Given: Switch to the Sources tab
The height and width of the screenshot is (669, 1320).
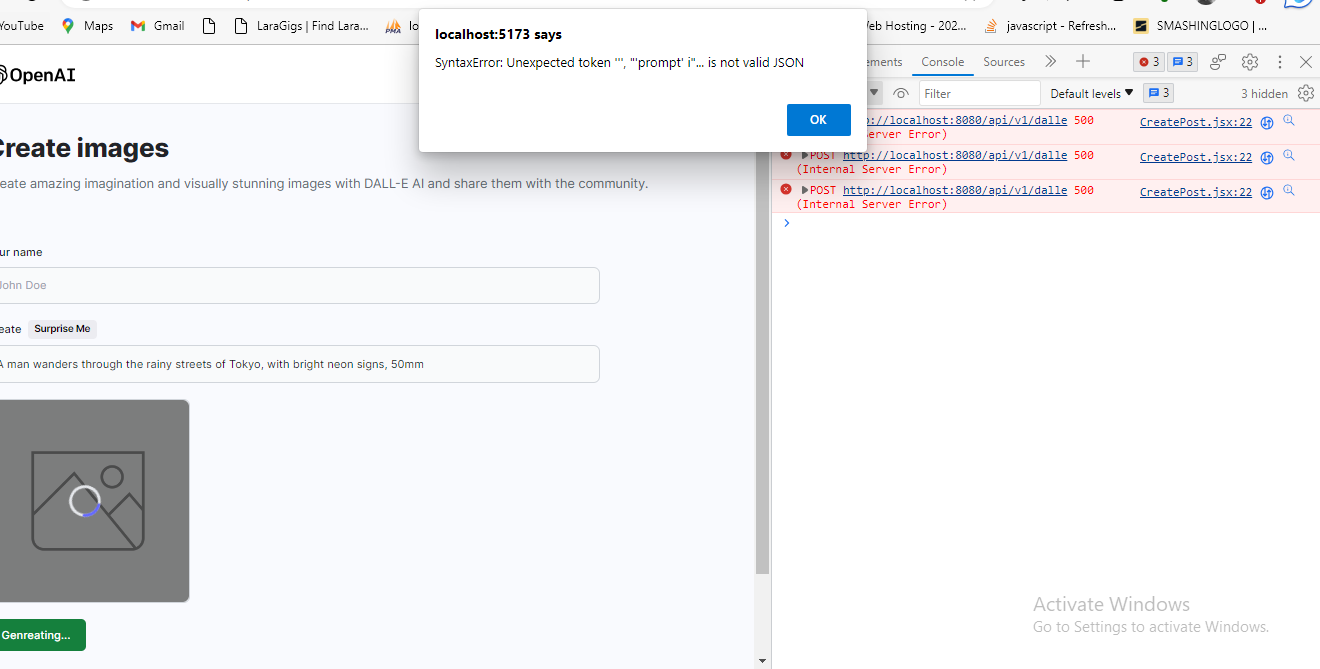Looking at the screenshot, I should tap(1003, 61).
